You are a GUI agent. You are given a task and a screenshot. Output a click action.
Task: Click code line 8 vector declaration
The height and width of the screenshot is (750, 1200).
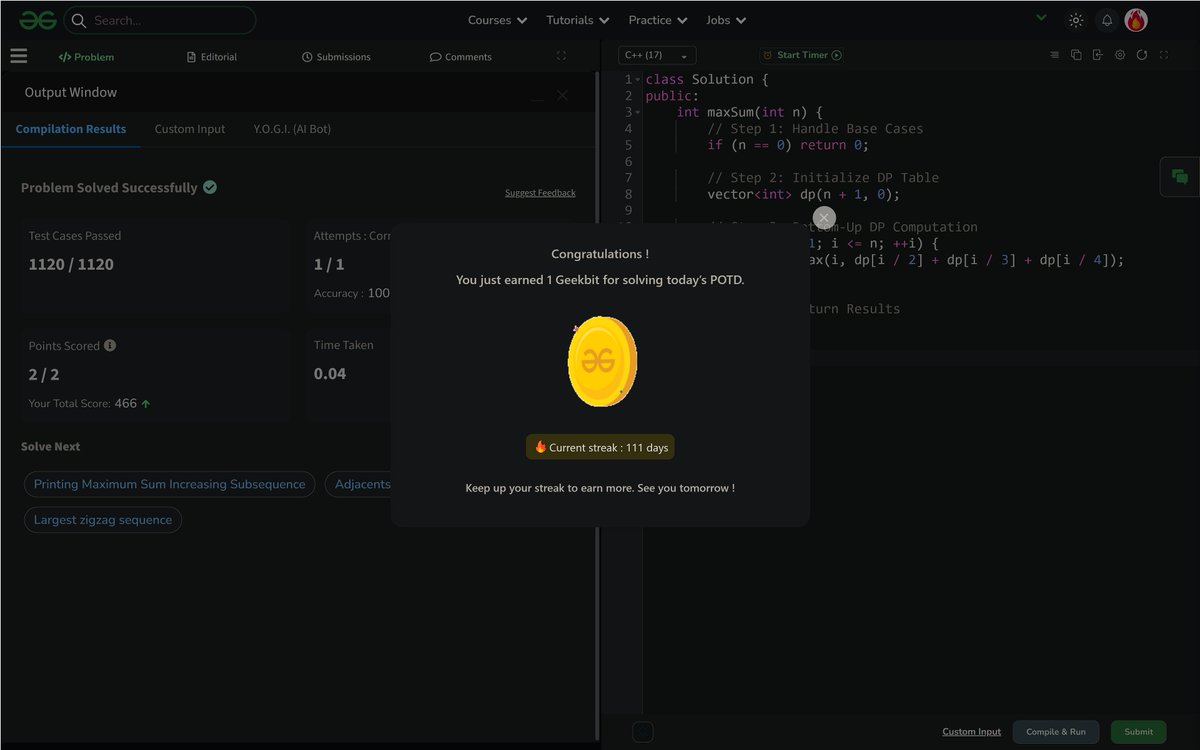803,194
